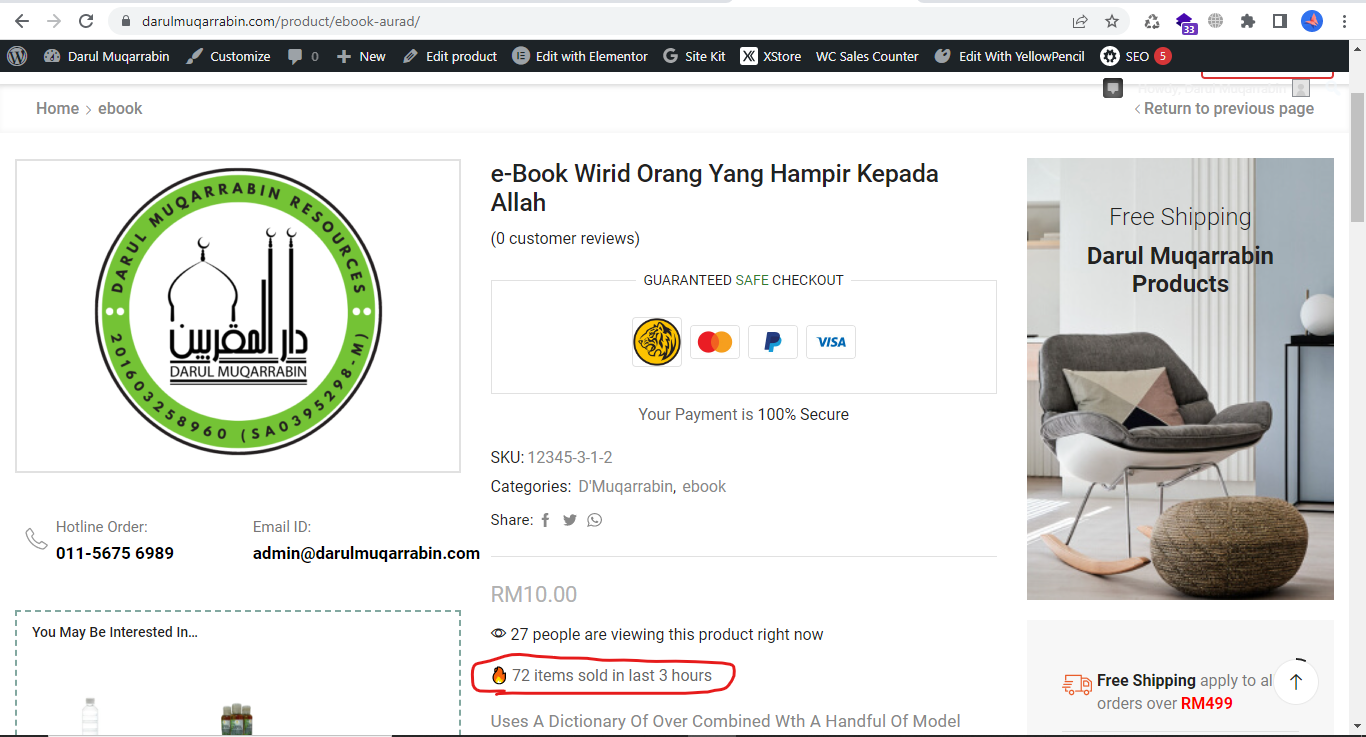Click the notification speech bubble icon

pyautogui.click(x=1113, y=88)
